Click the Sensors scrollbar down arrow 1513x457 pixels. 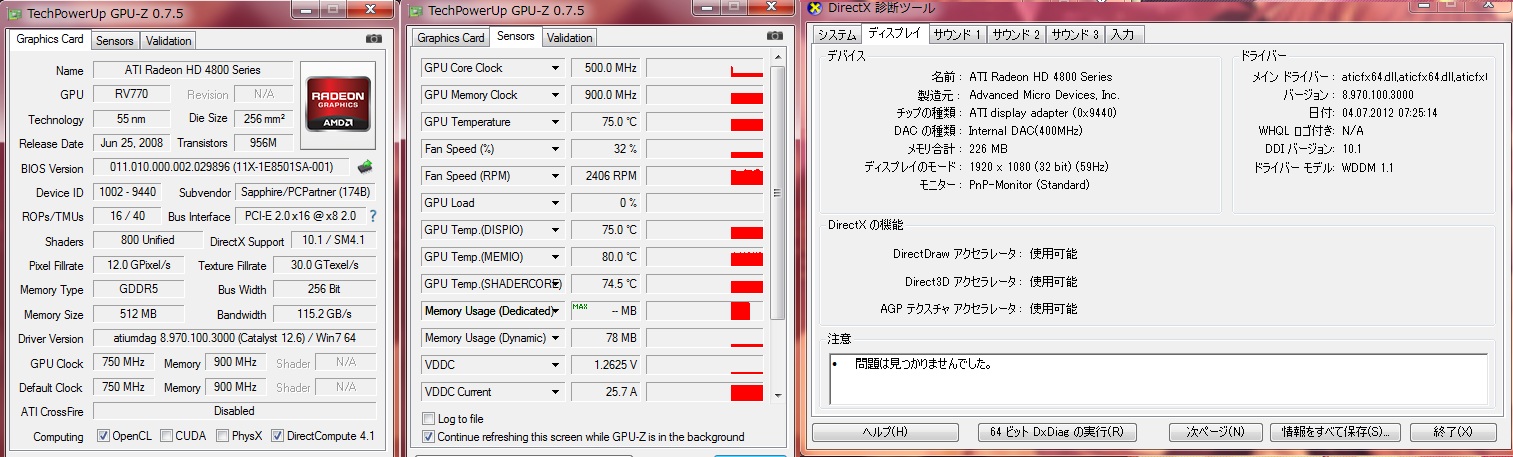click(x=779, y=396)
